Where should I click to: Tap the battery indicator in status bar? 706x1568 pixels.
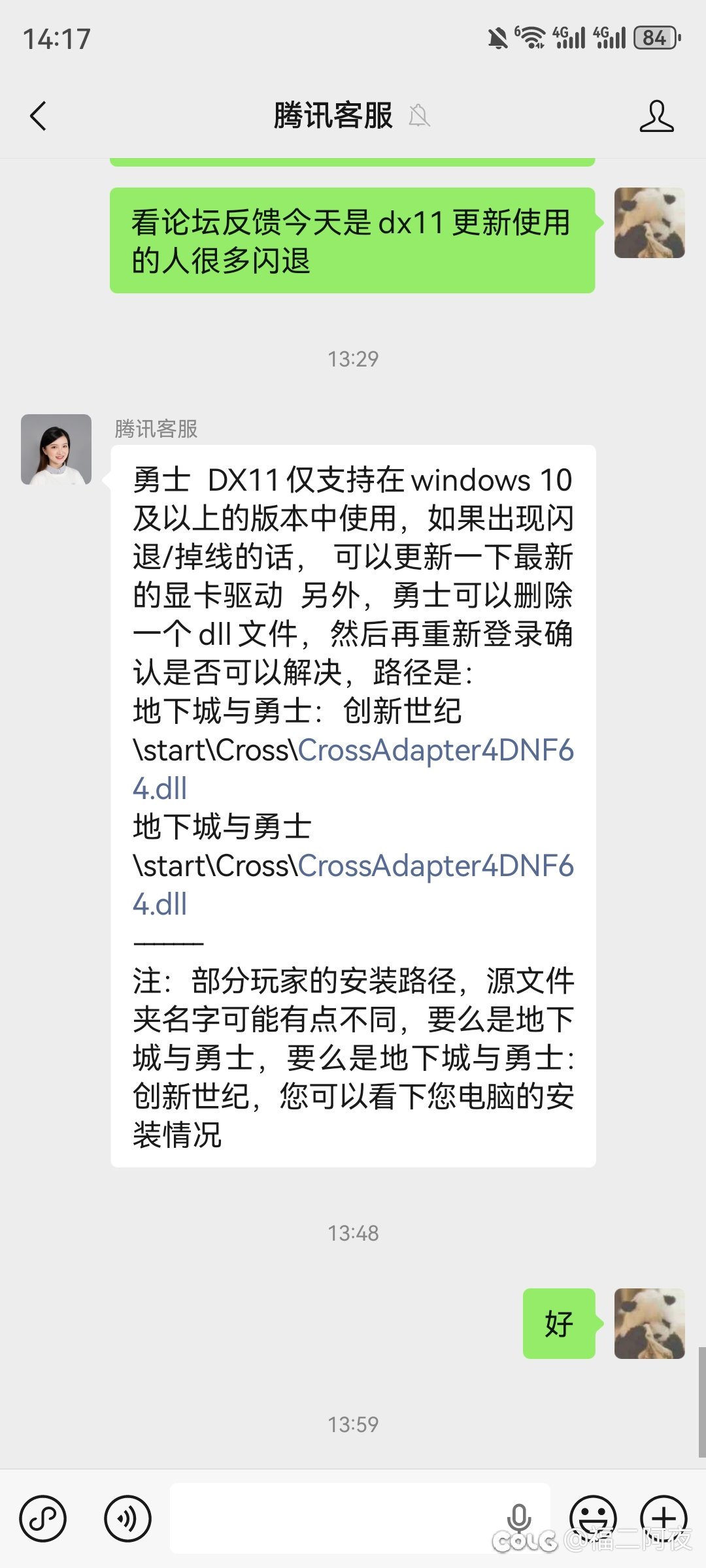657,38
